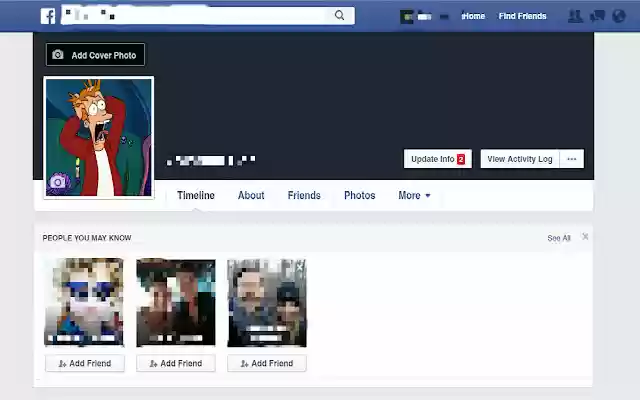Open the notifications globe icon

point(619,16)
